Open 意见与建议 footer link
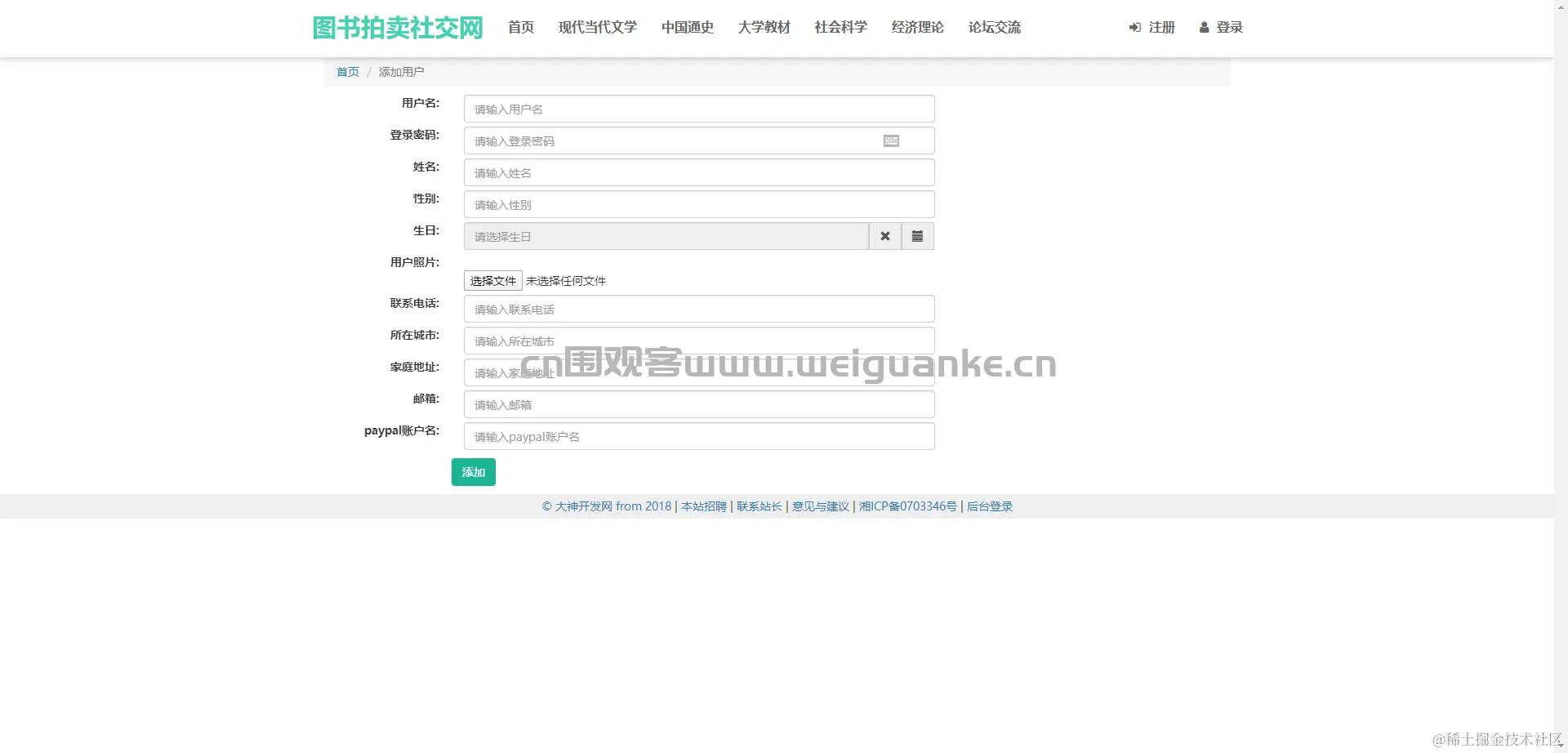This screenshot has width=1568, height=753. (x=821, y=506)
